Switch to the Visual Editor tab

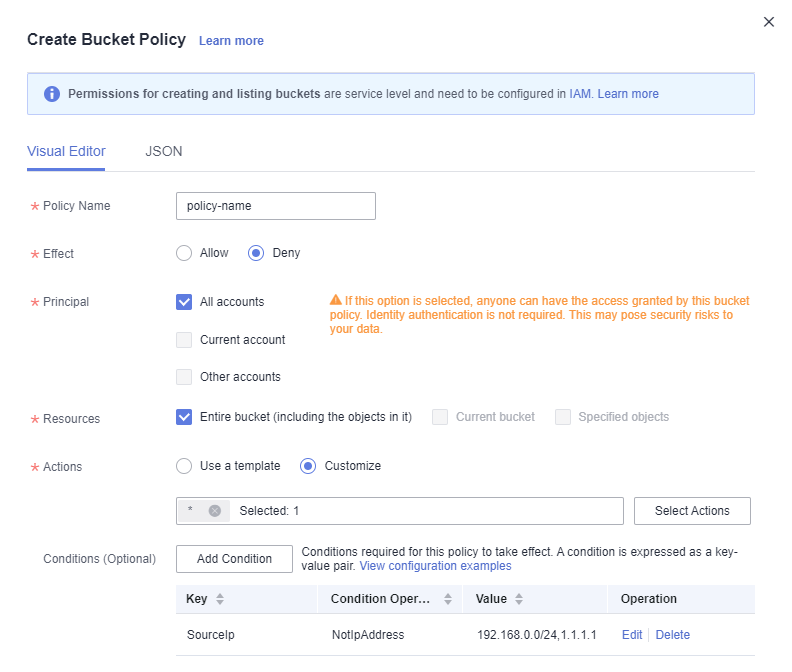[x=66, y=152]
